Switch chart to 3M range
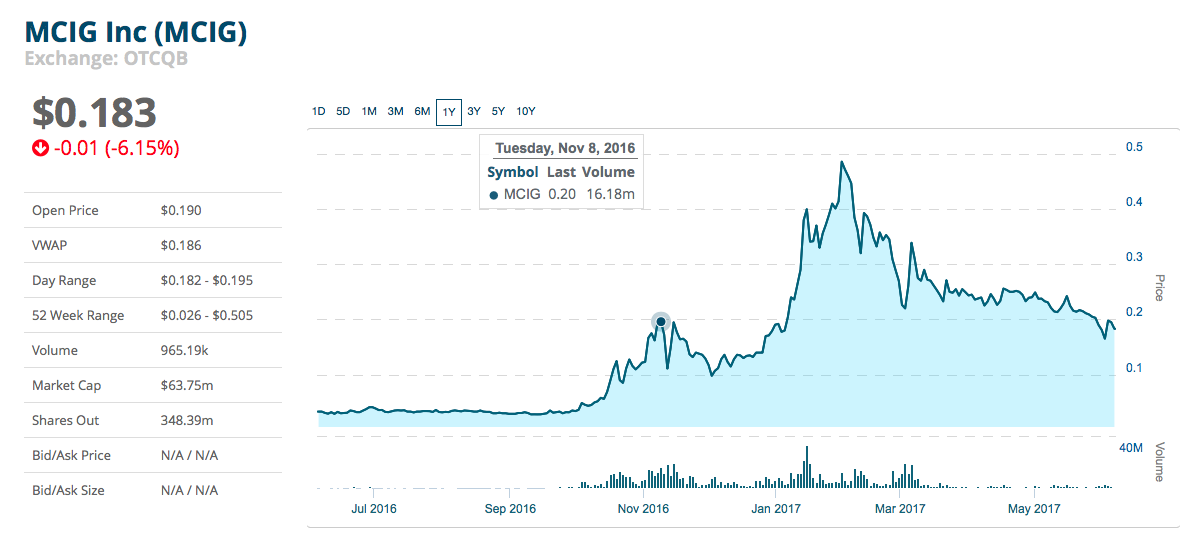Screen dimensions: 1190x539 395,112
